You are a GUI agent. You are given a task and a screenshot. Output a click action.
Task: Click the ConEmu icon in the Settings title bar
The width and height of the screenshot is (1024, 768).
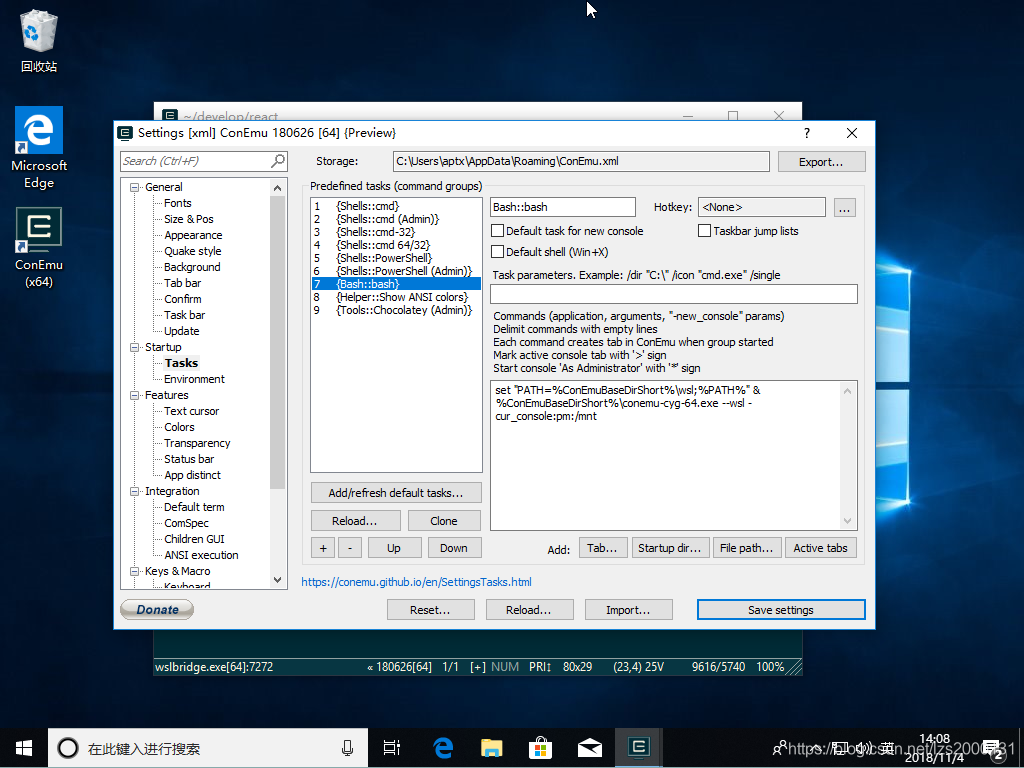pos(125,133)
